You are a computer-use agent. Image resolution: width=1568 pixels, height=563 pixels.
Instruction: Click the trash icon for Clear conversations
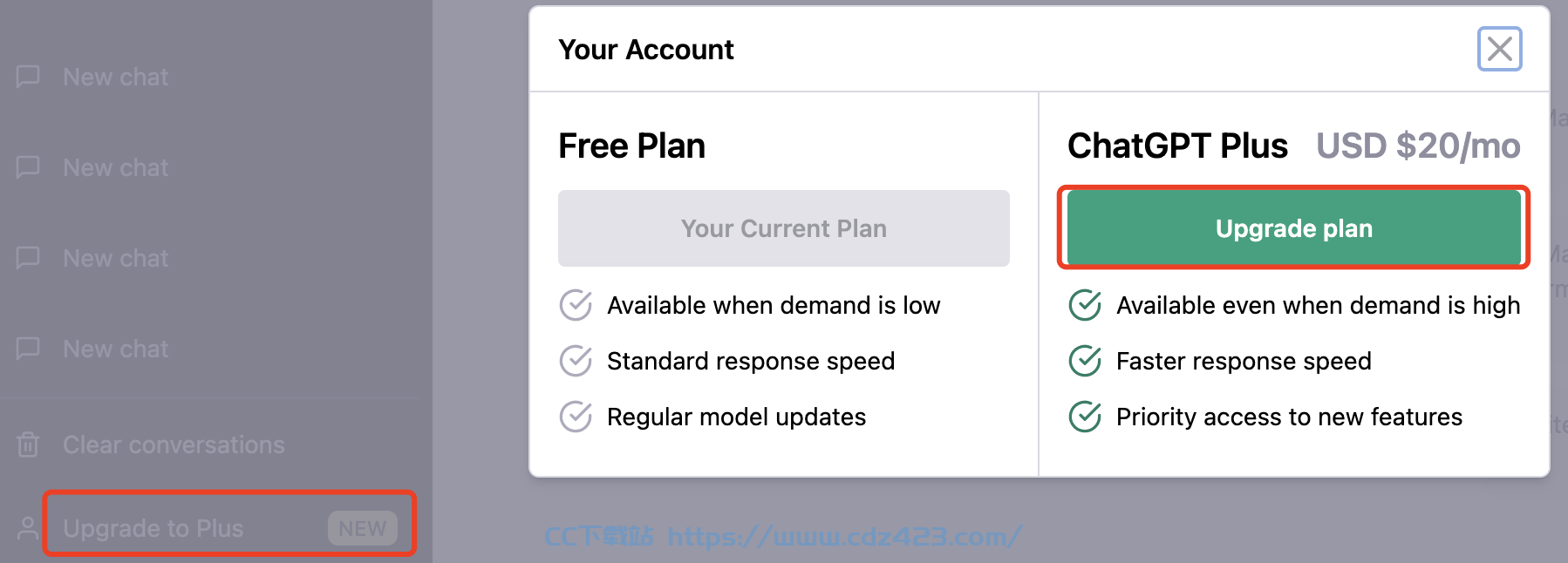tap(28, 444)
